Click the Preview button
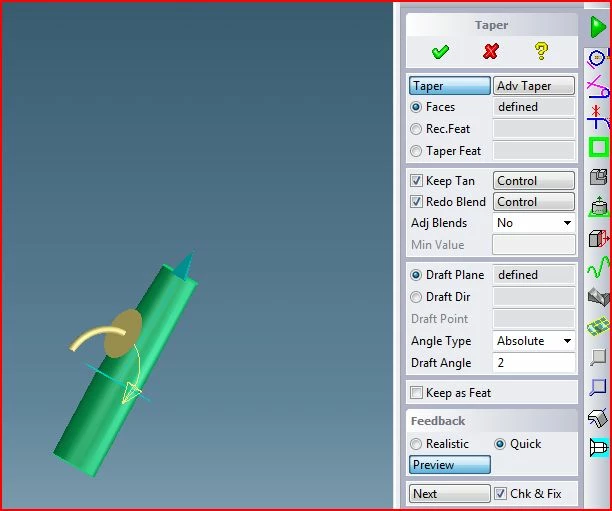 [x=450, y=465]
